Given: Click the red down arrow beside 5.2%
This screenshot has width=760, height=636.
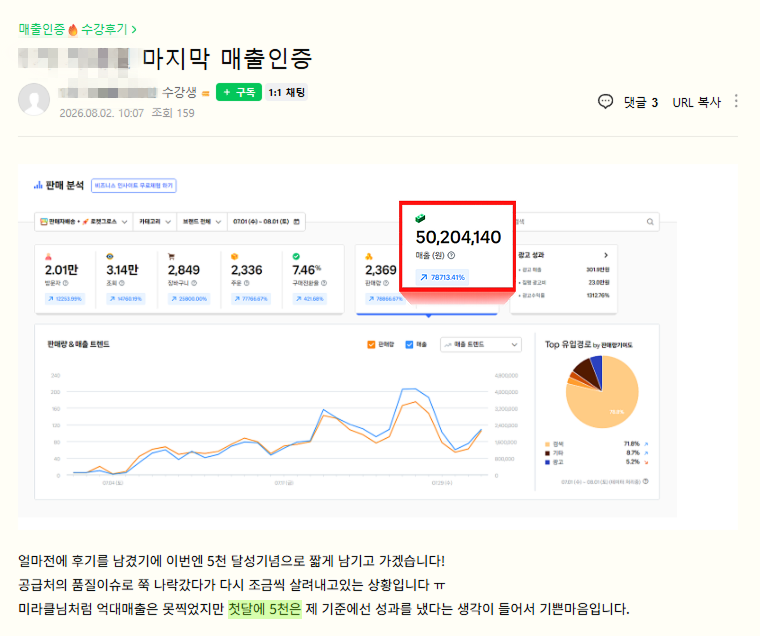Looking at the screenshot, I should click(646, 462).
